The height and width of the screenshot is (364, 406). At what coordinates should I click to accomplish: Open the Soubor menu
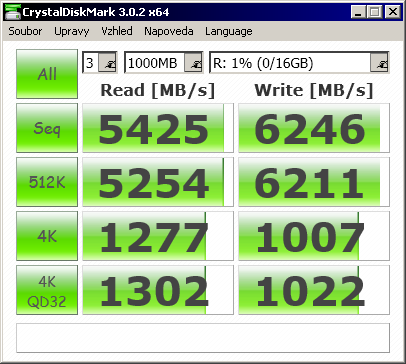point(25,31)
